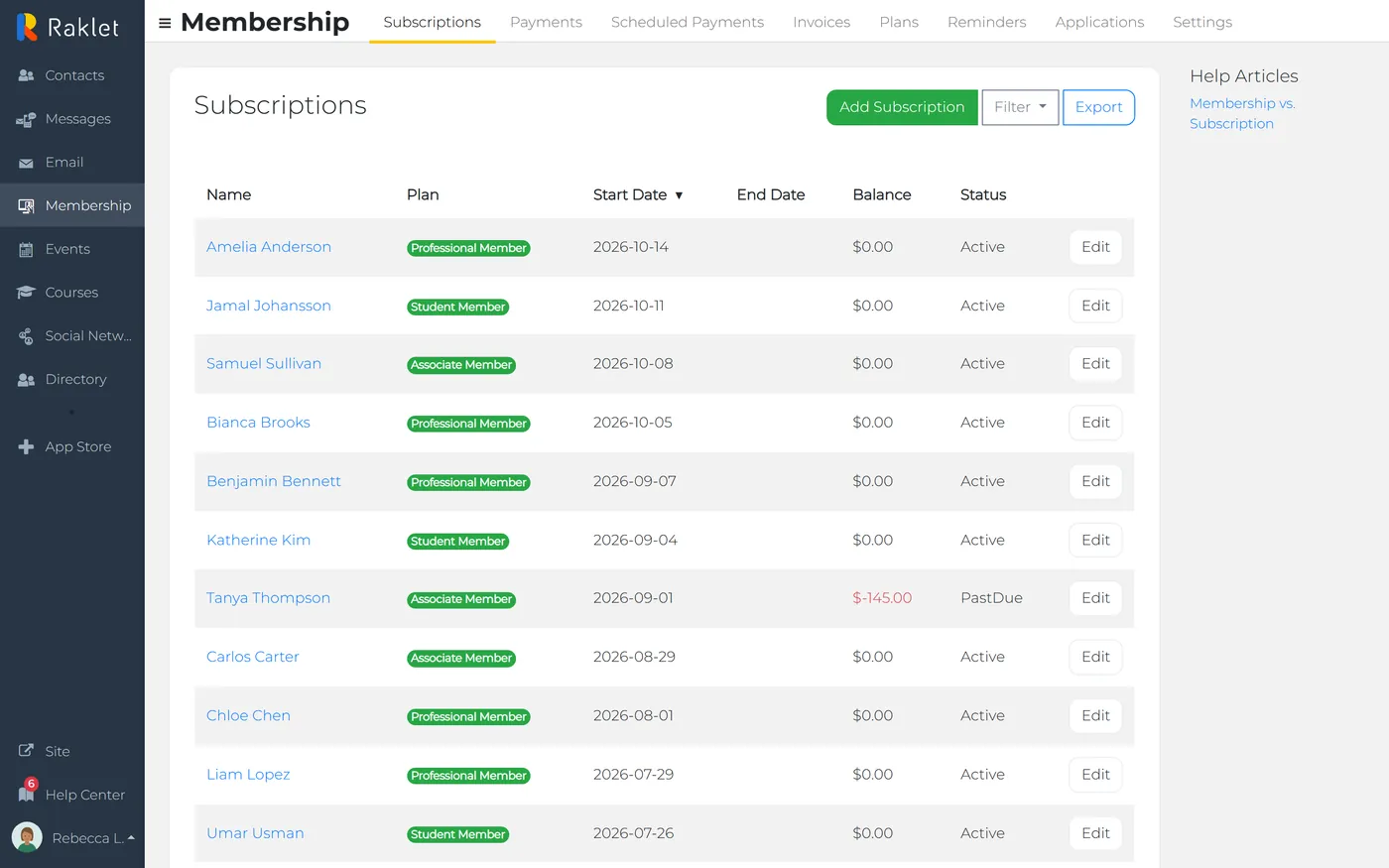Edit Jamal Johansson's subscription
The height and width of the screenshot is (868, 1389).
coord(1095,306)
